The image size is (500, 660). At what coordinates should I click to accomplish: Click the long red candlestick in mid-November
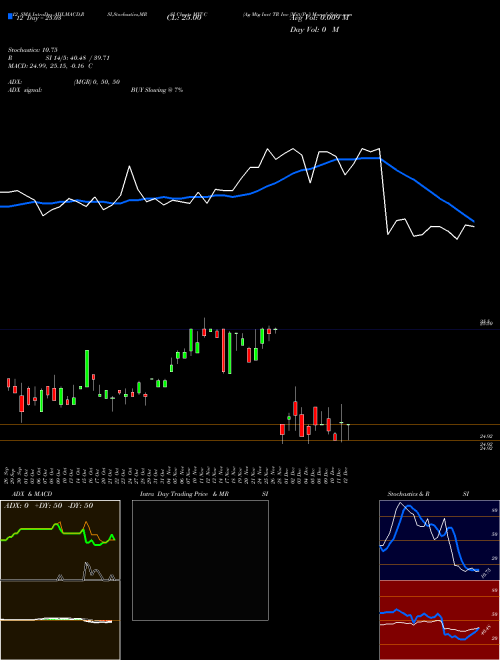[223, 351]
